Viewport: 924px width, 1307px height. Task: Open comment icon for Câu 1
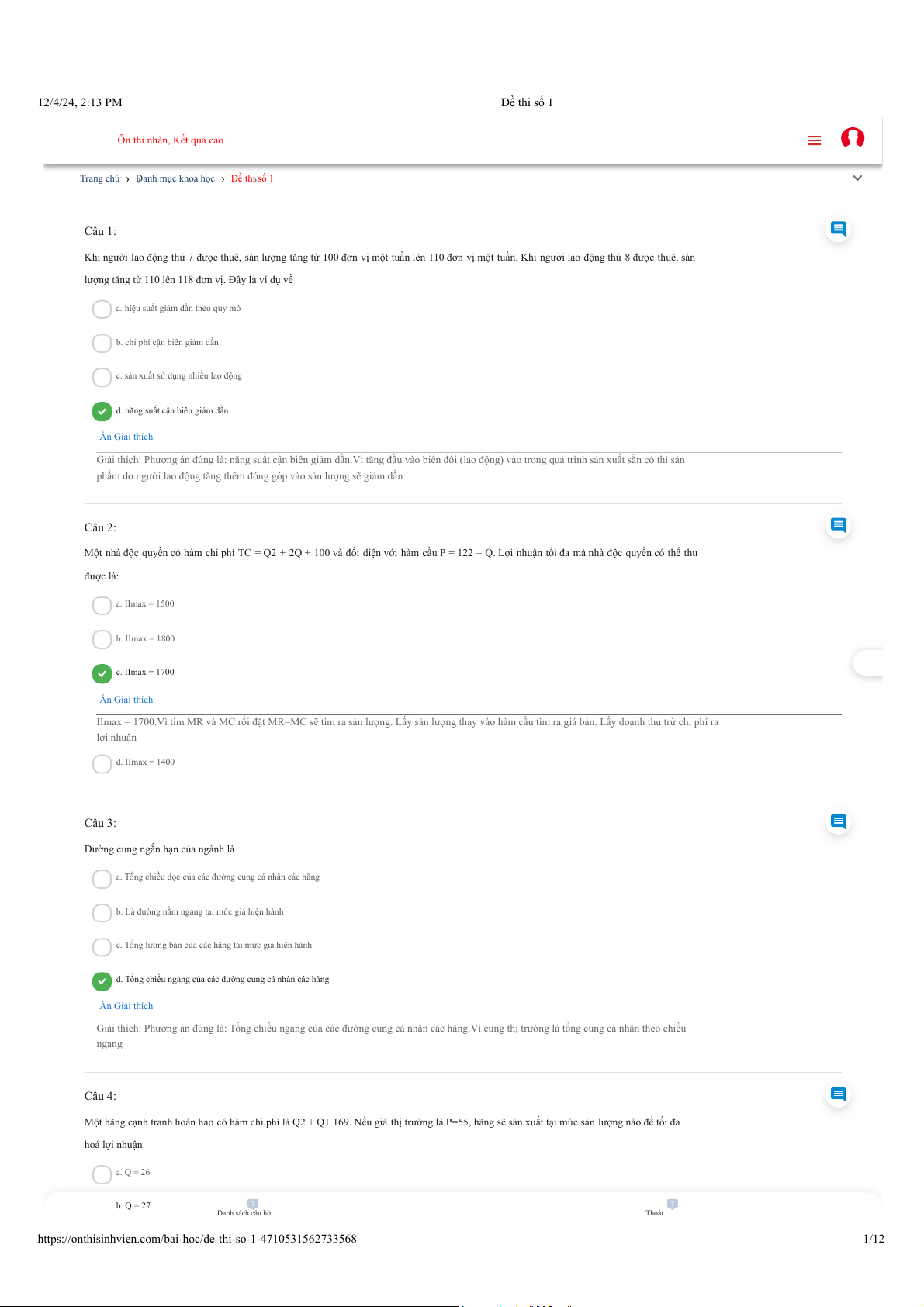coord(838,229)
